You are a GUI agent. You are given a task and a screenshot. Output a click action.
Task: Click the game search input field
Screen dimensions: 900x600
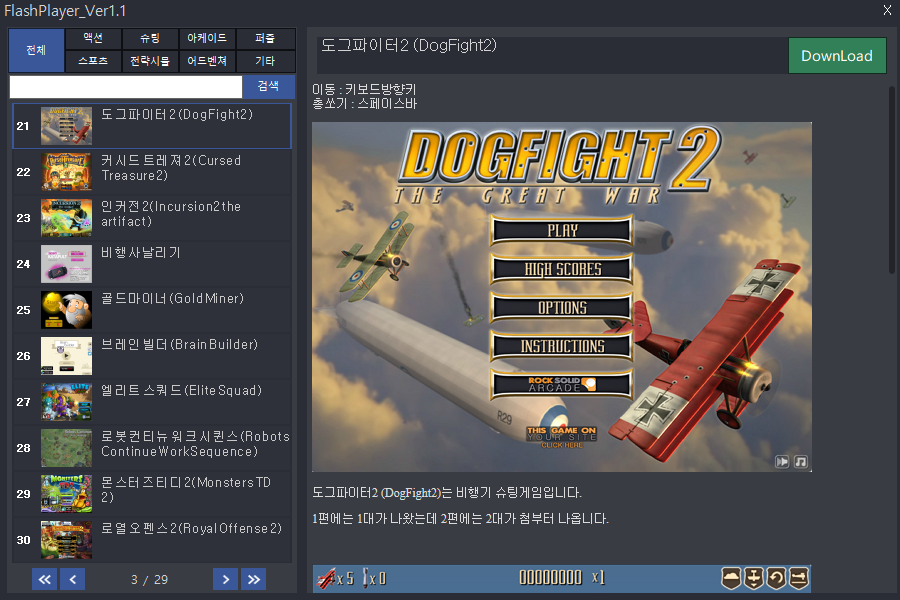126,87
